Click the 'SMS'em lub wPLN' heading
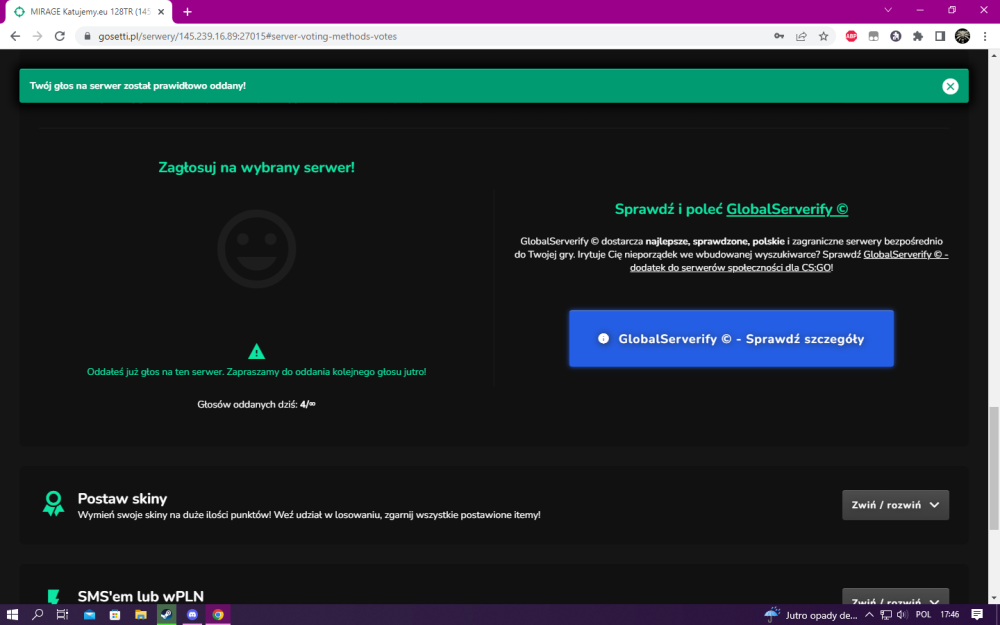This screenshot has height=625, width=1000. click(141, 596)
